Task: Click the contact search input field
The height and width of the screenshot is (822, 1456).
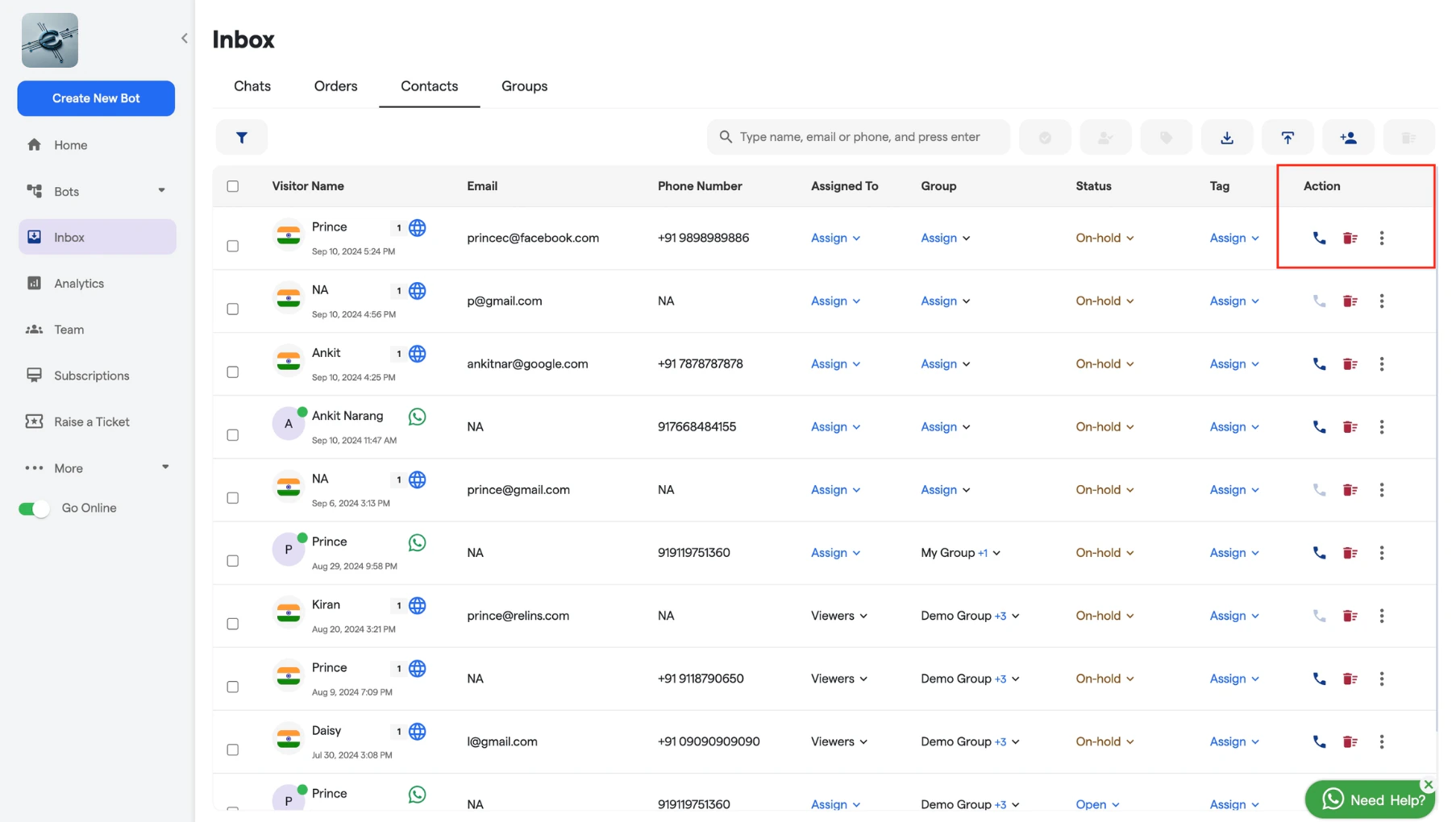Action: point(858,137)
